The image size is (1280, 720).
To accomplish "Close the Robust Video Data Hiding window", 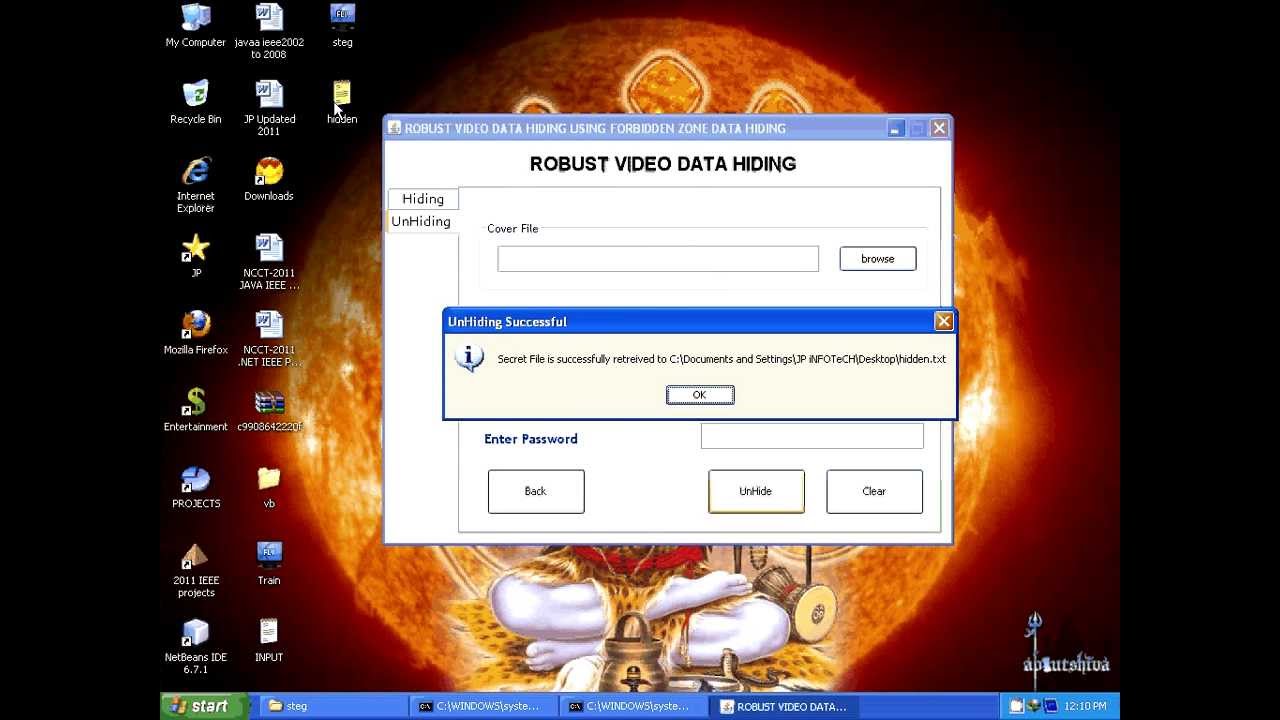I will pos(939,128).
